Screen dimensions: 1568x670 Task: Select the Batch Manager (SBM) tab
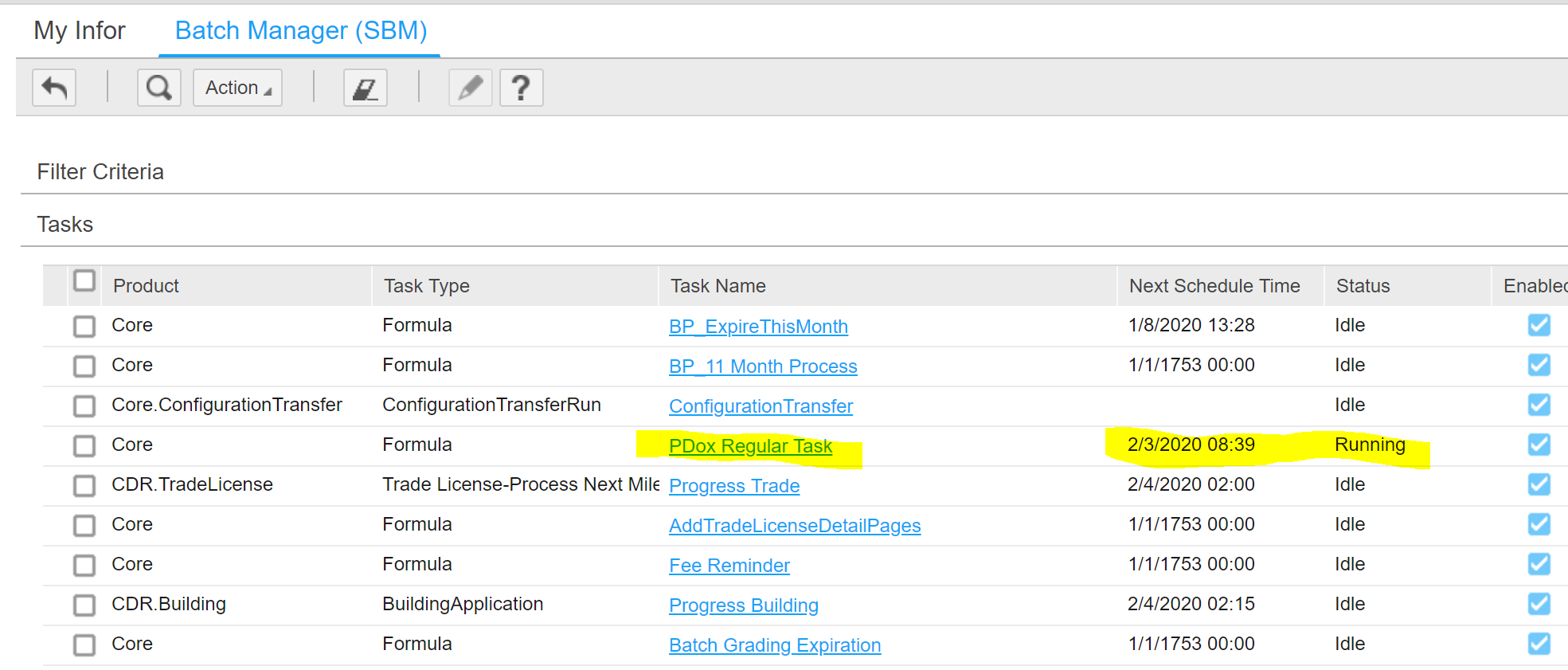tap(301, 30)
